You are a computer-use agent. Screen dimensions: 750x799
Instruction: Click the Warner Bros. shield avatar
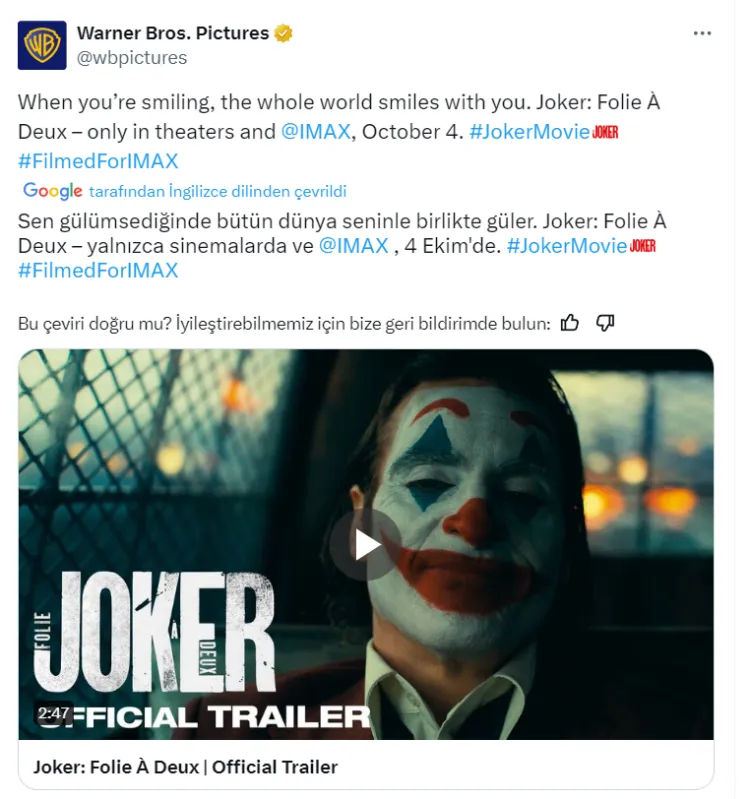(x=42, y=45)
